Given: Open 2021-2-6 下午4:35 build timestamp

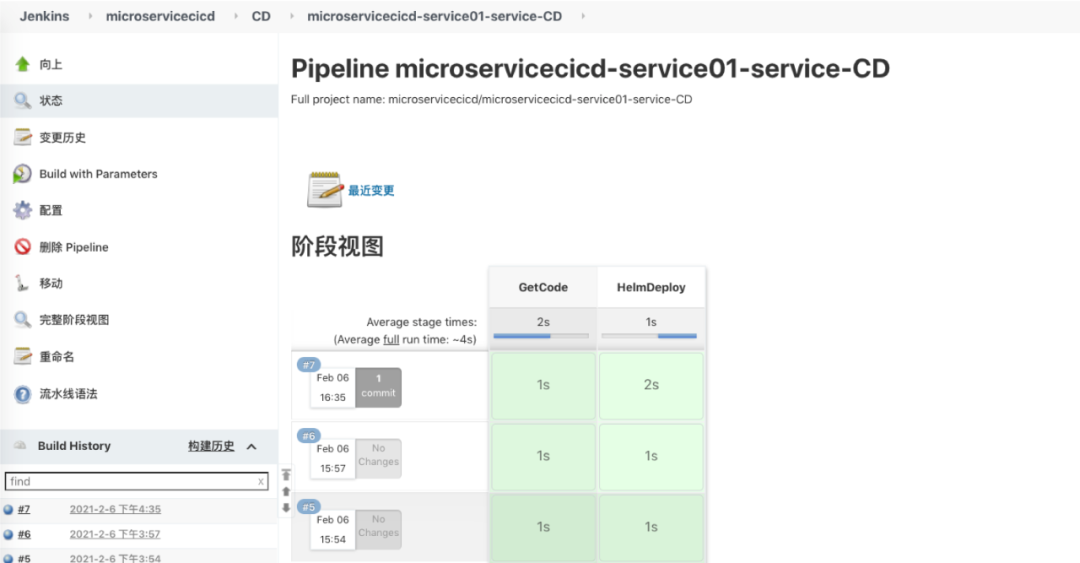Looking at the screenshot, I should [x=115, y=509].
